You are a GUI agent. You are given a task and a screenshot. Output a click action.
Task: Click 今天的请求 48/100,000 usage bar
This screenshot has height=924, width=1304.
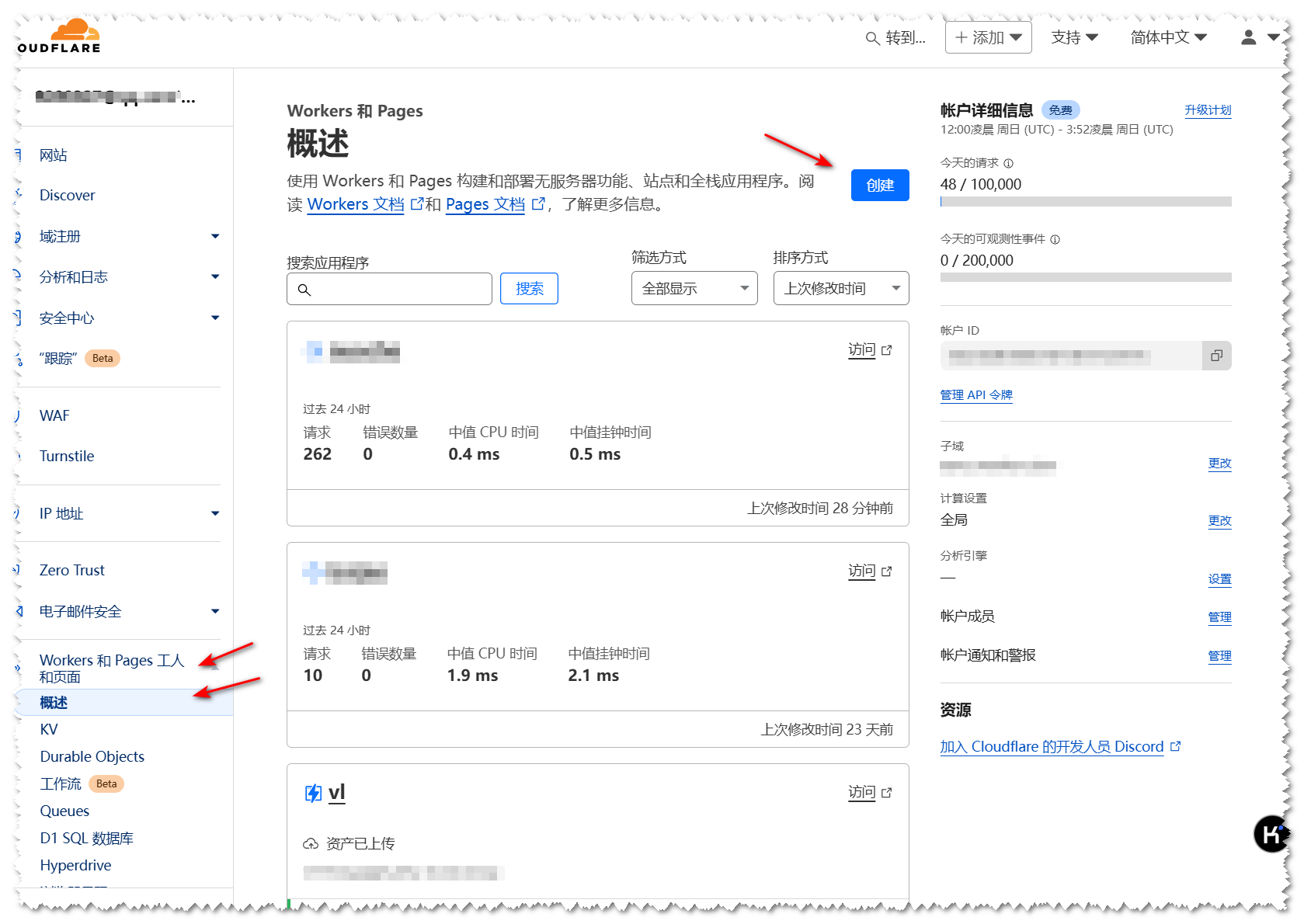tap(1086, 202)
